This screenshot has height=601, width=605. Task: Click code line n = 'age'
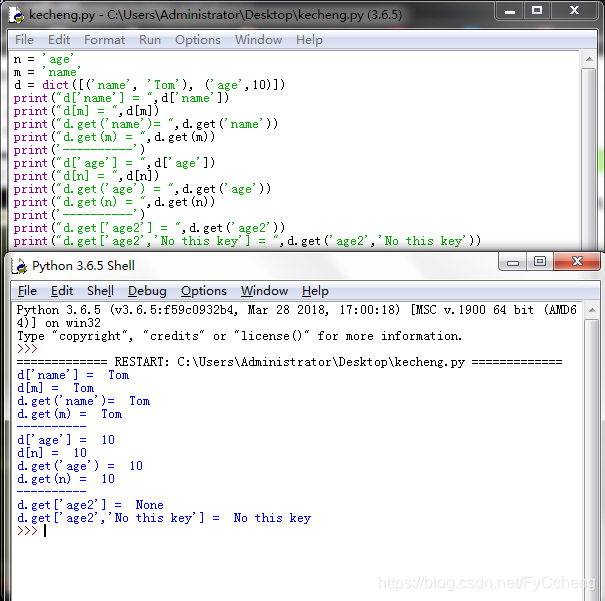43,59
